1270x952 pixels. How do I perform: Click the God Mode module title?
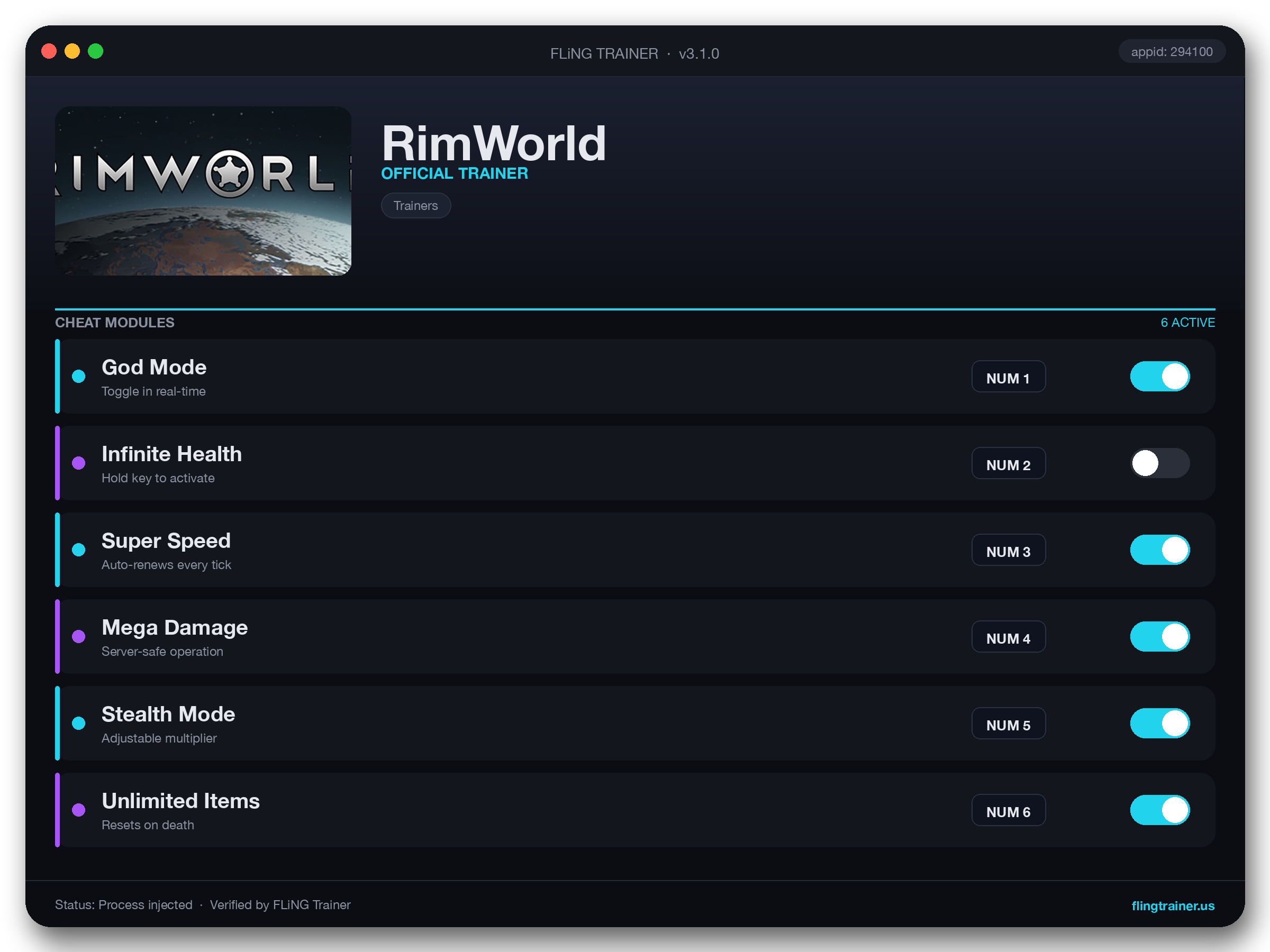coord(154,367)
